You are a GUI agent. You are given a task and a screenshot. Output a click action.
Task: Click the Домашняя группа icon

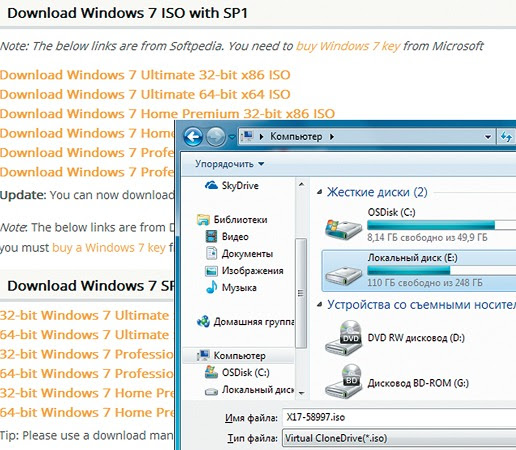point(203,322)
